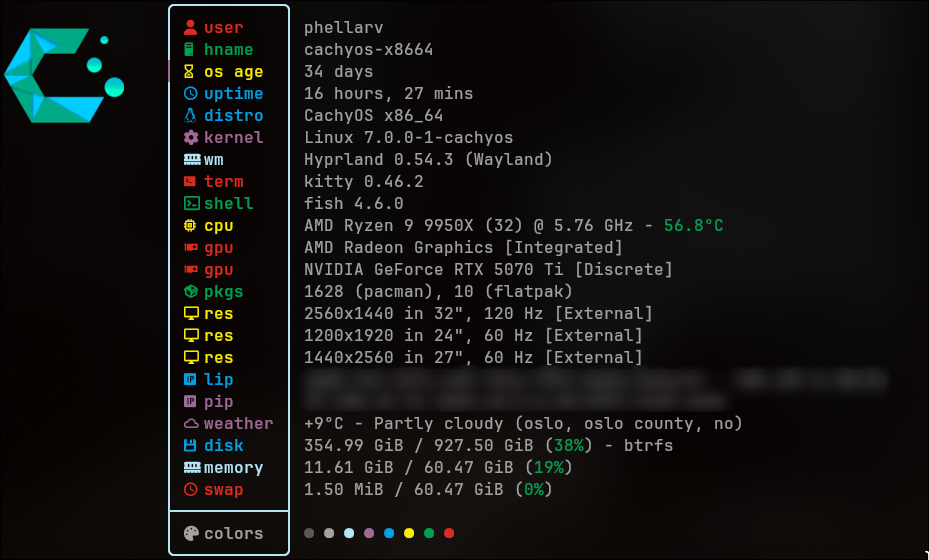929x560 pixels.
Task: Click the uptime clock icon
Action: pos(190,93)
